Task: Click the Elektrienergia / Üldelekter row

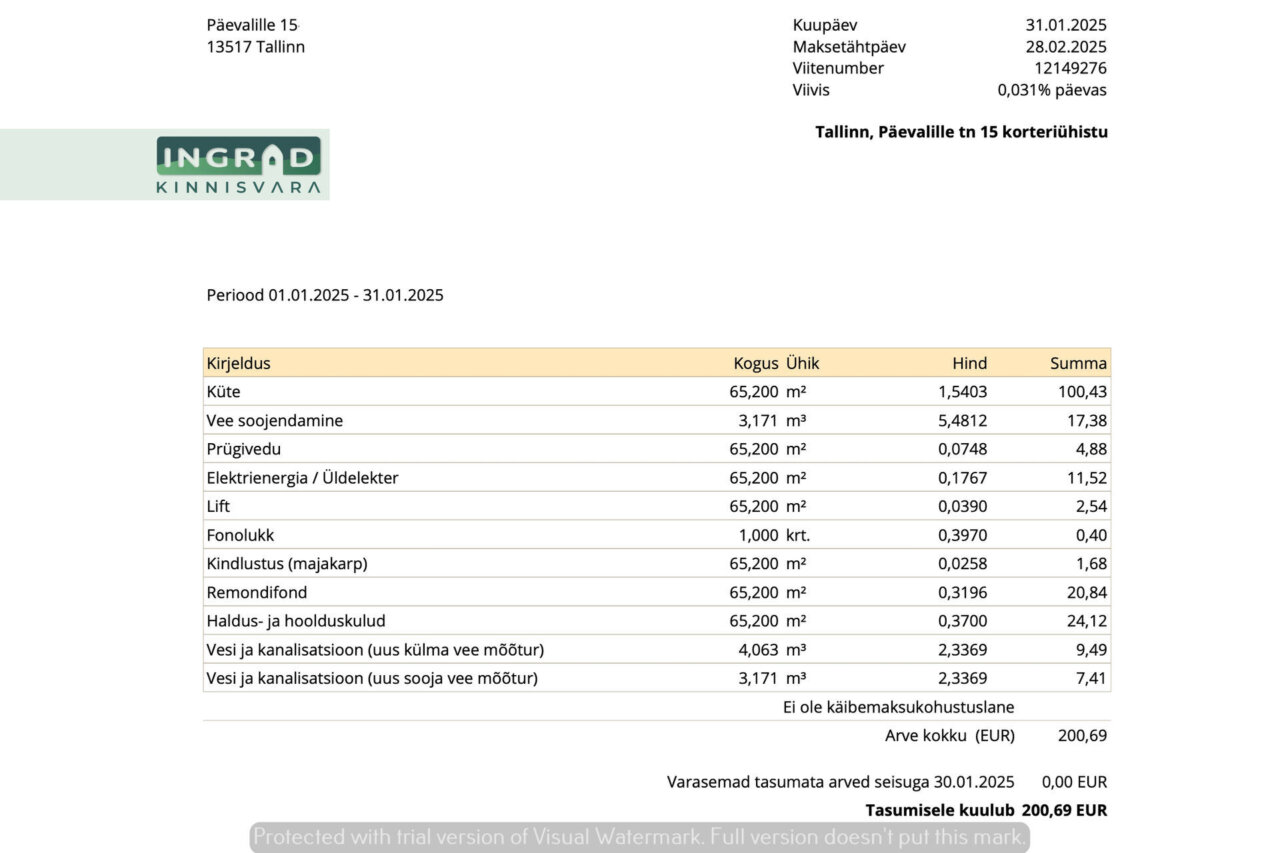Action: click(302, 478)
